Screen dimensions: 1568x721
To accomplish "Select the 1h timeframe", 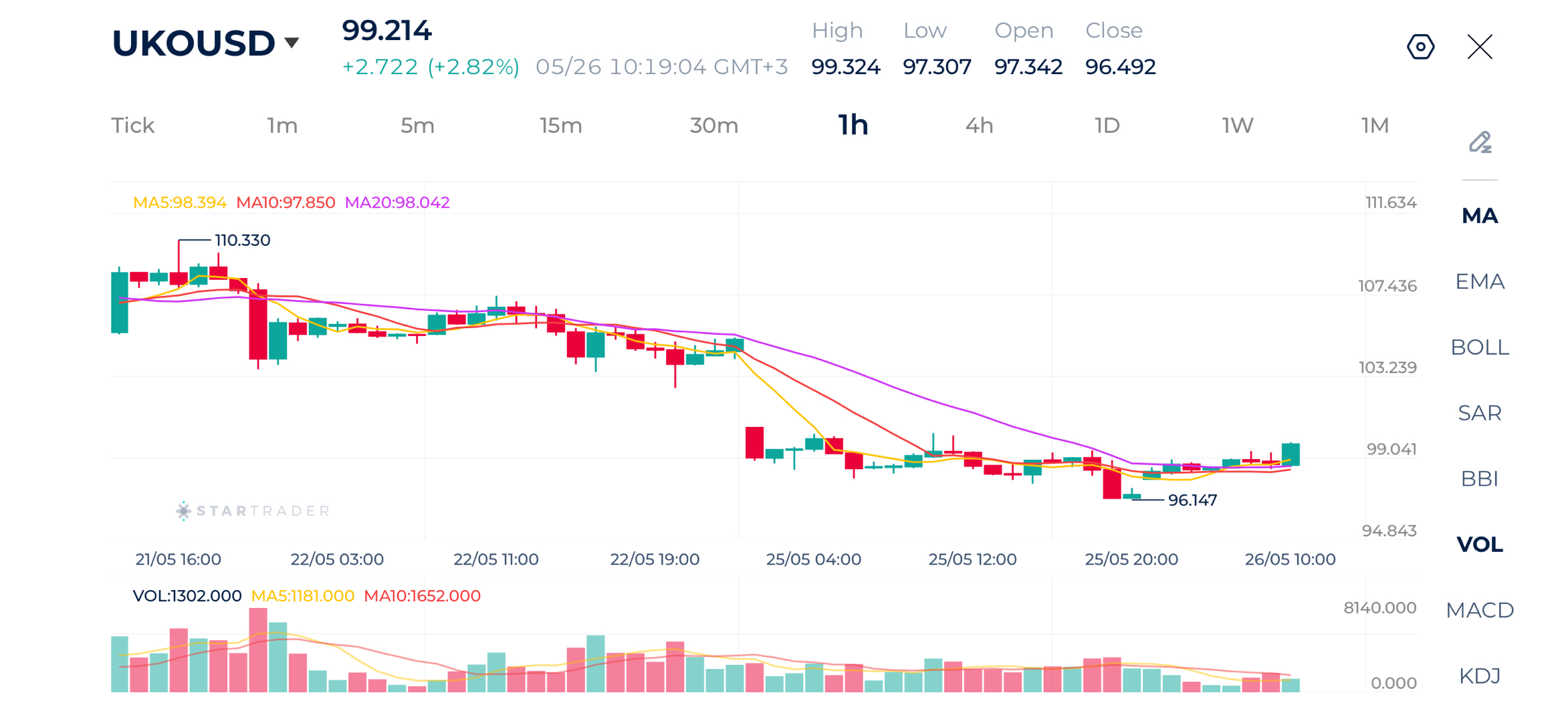I will click(x=853, y=125).
